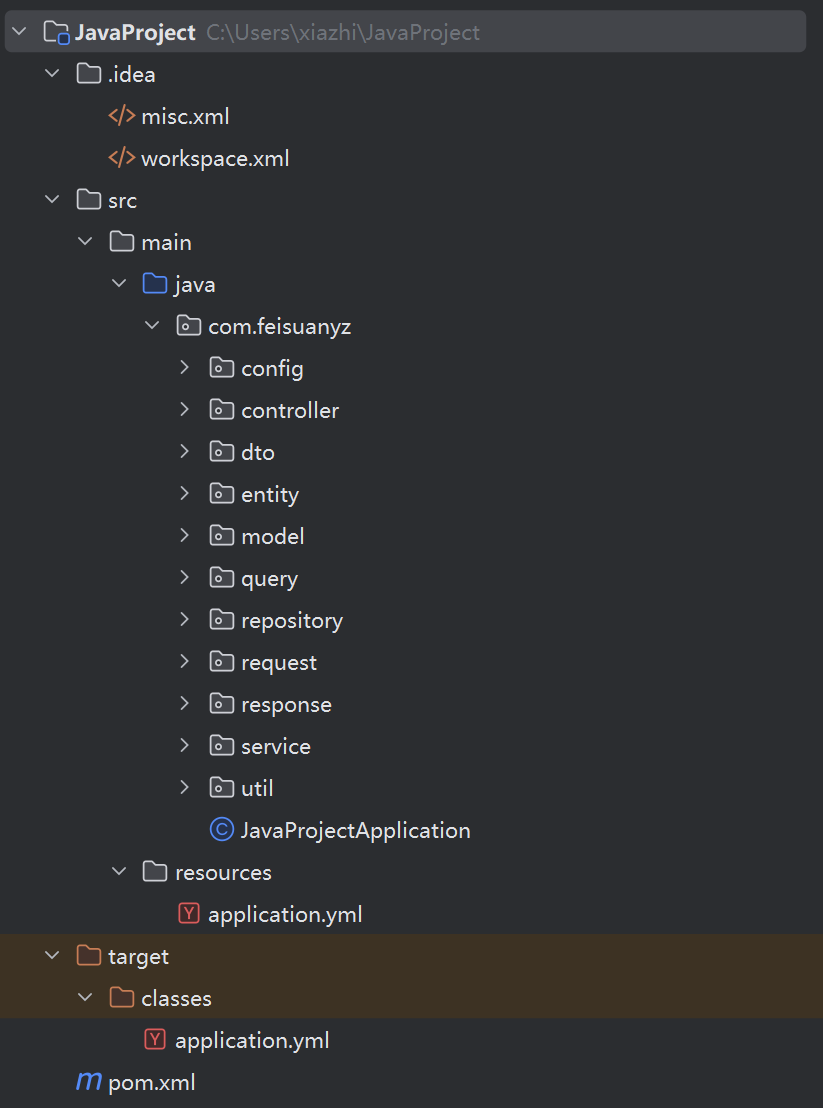This screenshot has height=1108, width=823.
Task: Click the YAML icon of application.yml under resources
Action: [189, 914]
